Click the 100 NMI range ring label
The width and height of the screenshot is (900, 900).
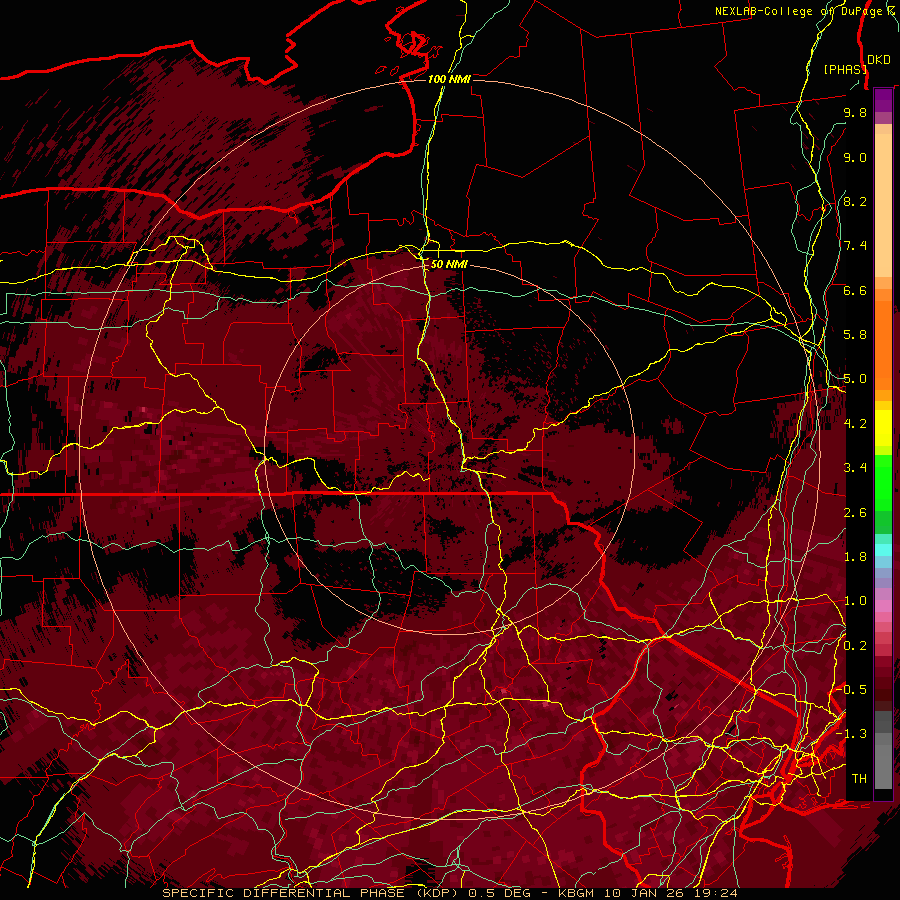point(449,79)
